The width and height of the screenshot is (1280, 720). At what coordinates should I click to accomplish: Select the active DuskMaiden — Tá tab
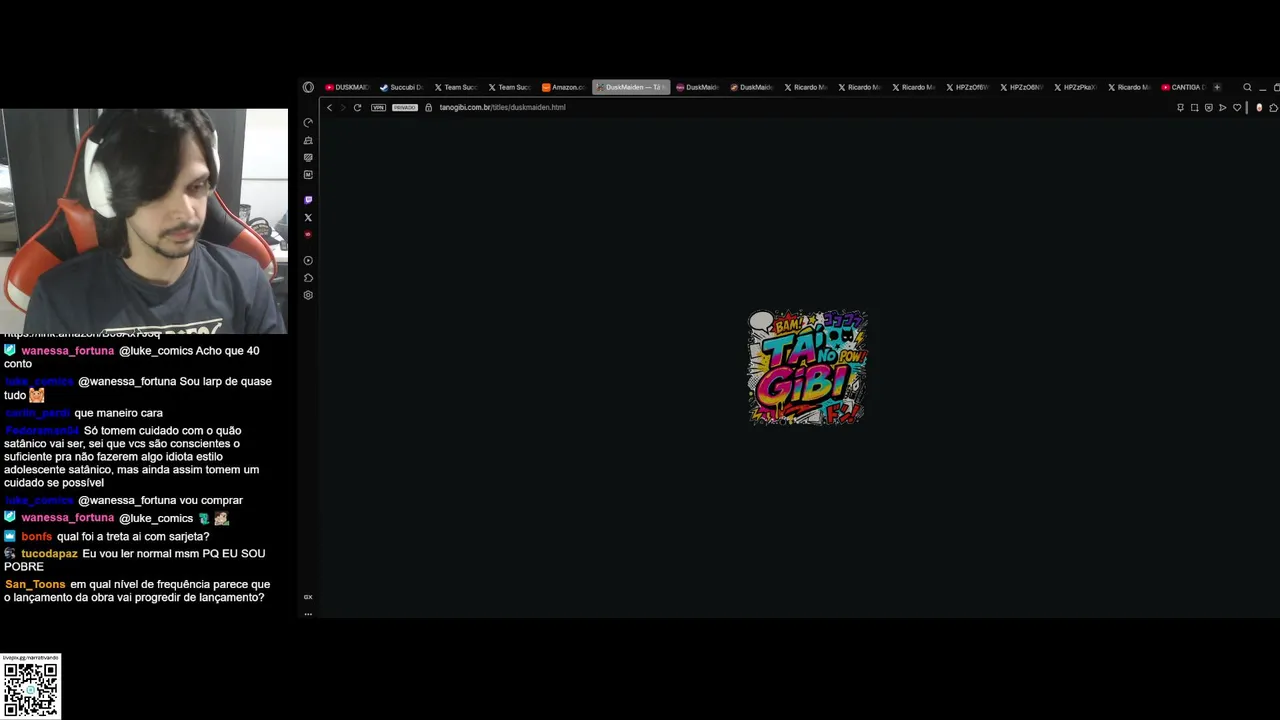[631, 87]
